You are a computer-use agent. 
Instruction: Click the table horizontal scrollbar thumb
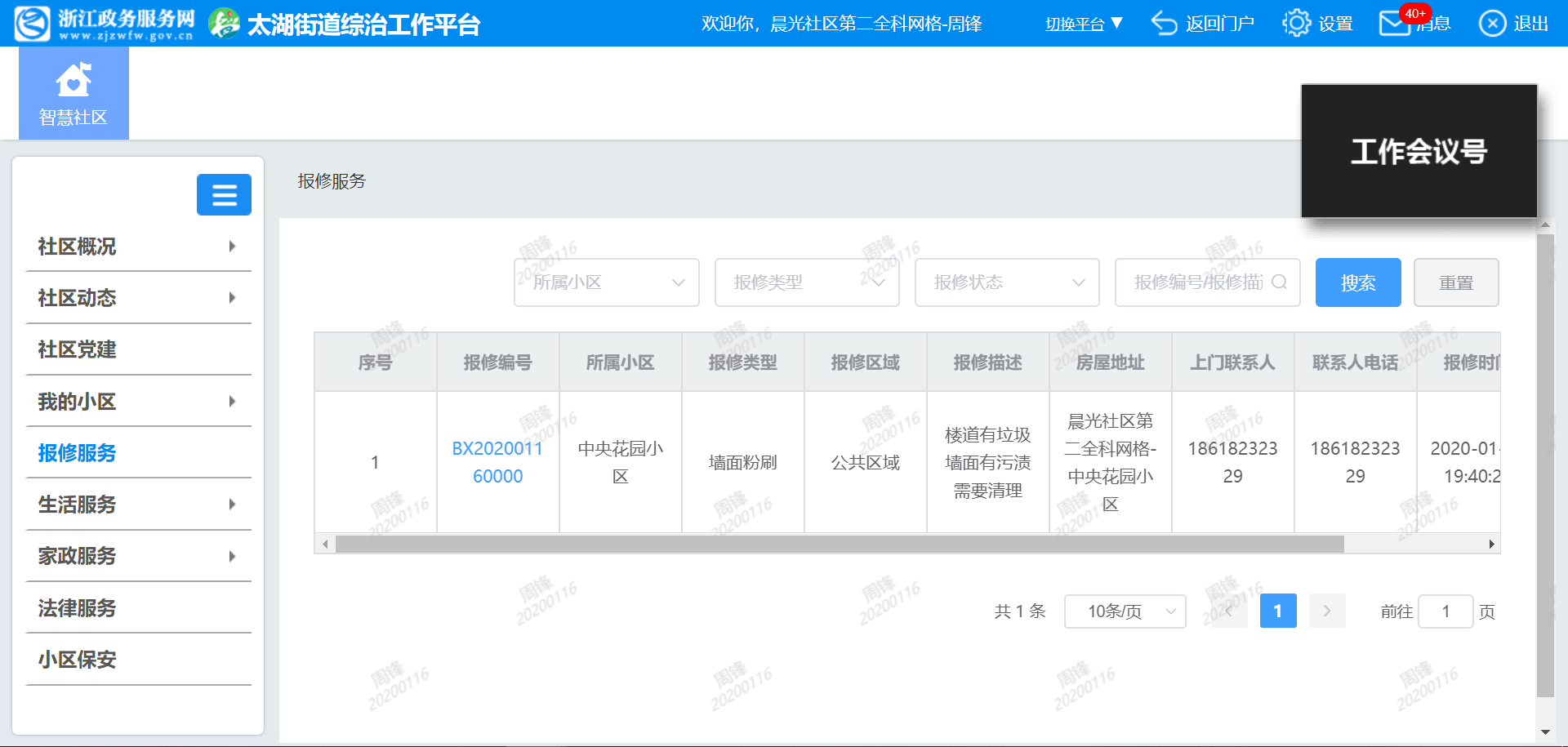click(840, 544)
